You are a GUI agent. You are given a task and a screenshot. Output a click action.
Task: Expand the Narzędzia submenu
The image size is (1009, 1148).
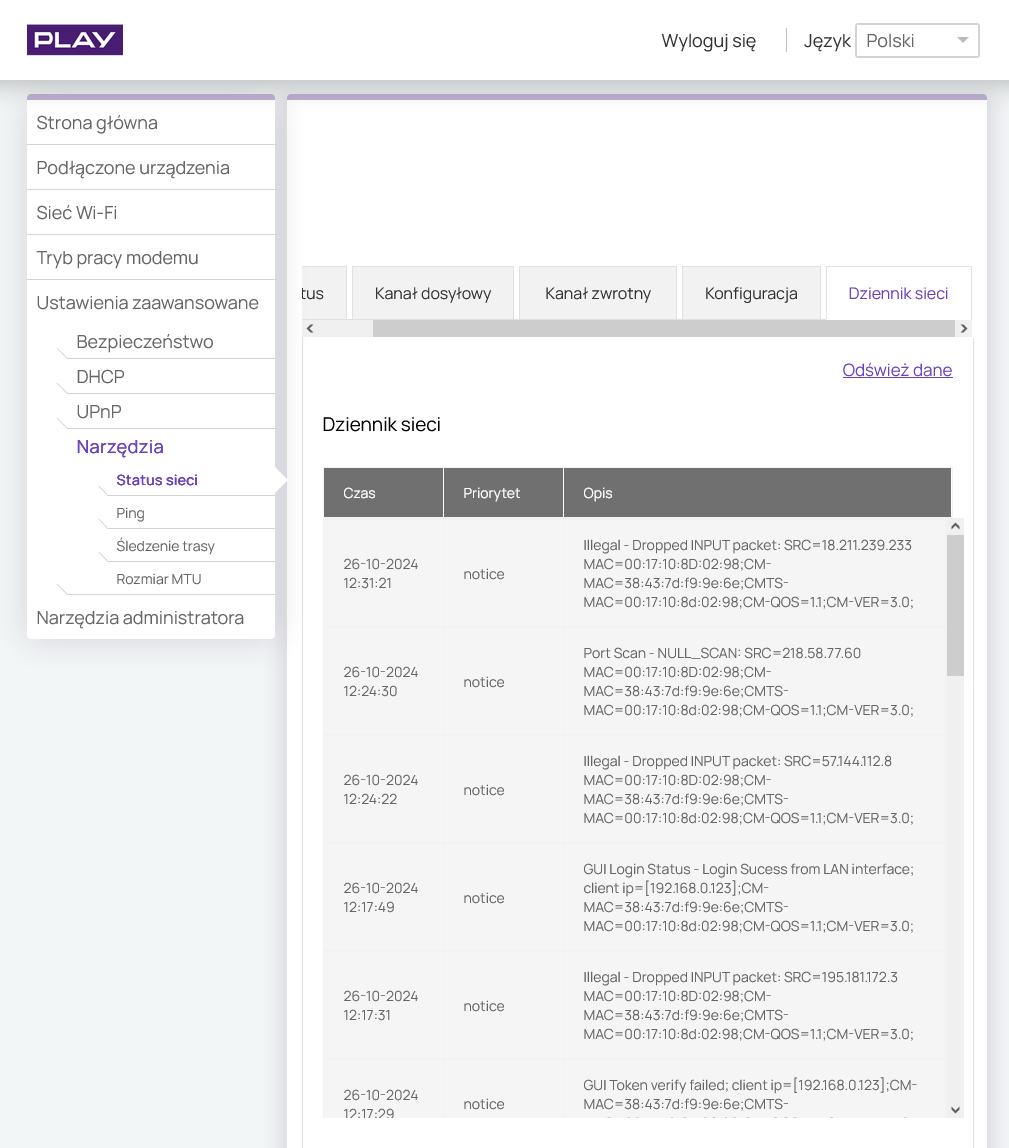click(120, 447)
